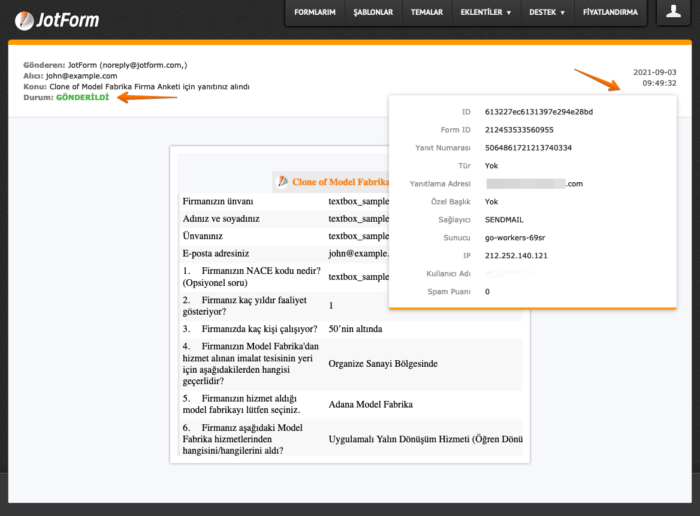700x516 pixels.
Task: Click the Model Fabrika hizmetlerinden question
Action: click(x=243, y=439)
